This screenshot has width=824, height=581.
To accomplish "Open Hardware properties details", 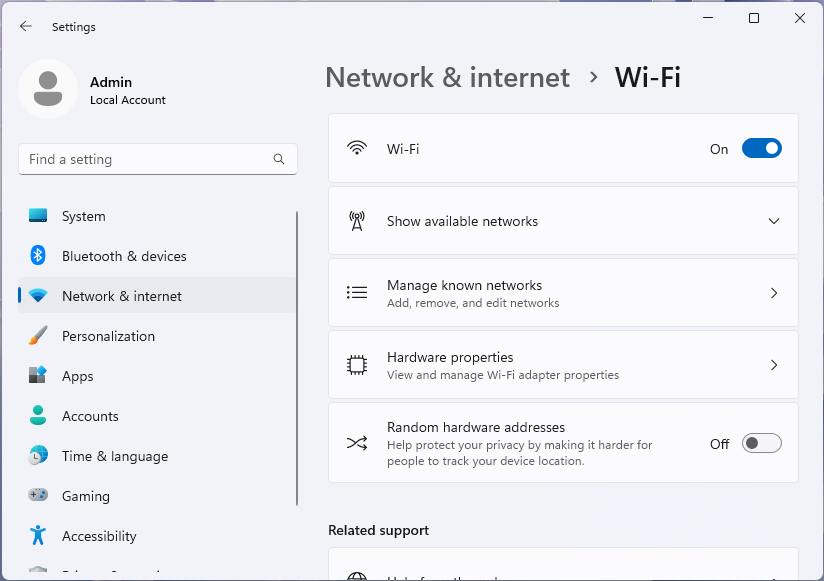I will point(563,365).
